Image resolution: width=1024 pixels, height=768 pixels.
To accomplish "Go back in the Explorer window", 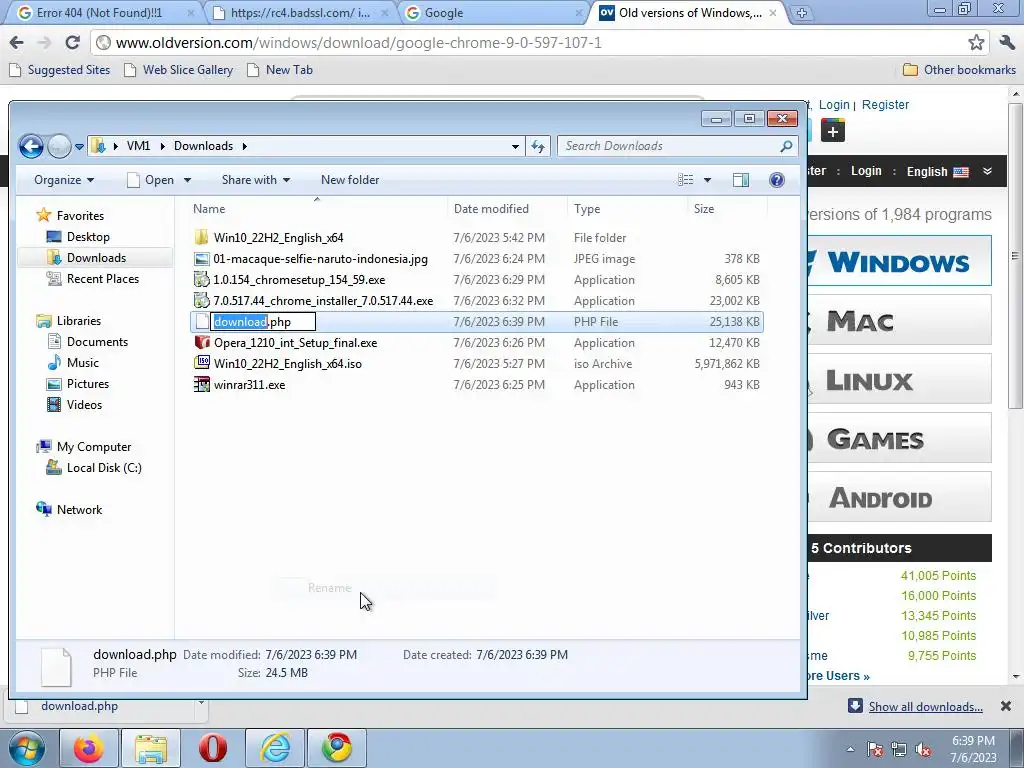I will (31, 146).
